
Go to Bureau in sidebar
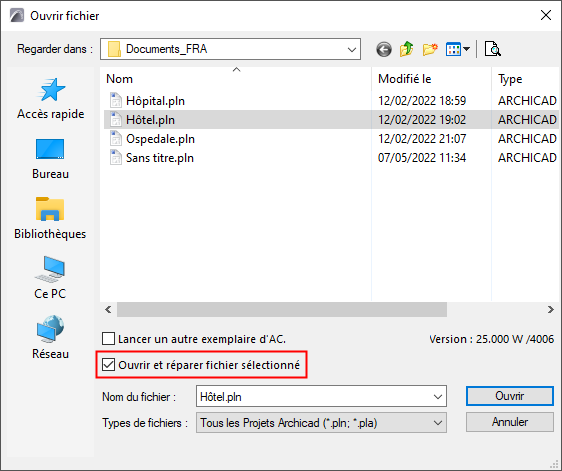coord(51,159)
